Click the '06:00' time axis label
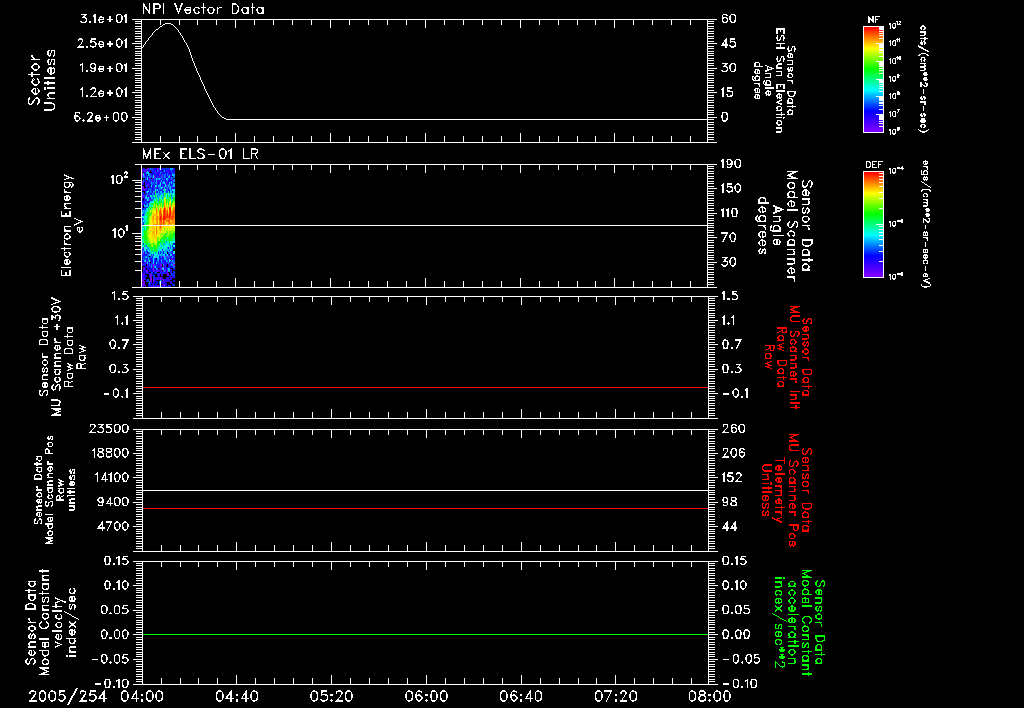Viewport: 1024px width, 708px height. click(x=426, y=696)
